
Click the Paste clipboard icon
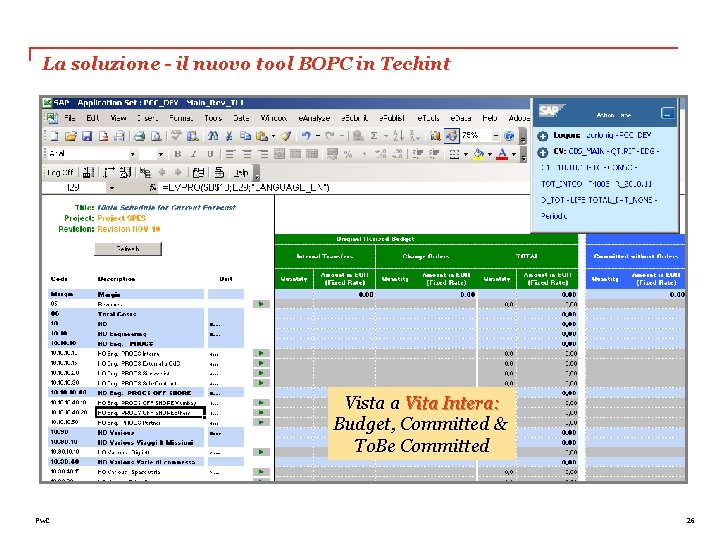262,136
